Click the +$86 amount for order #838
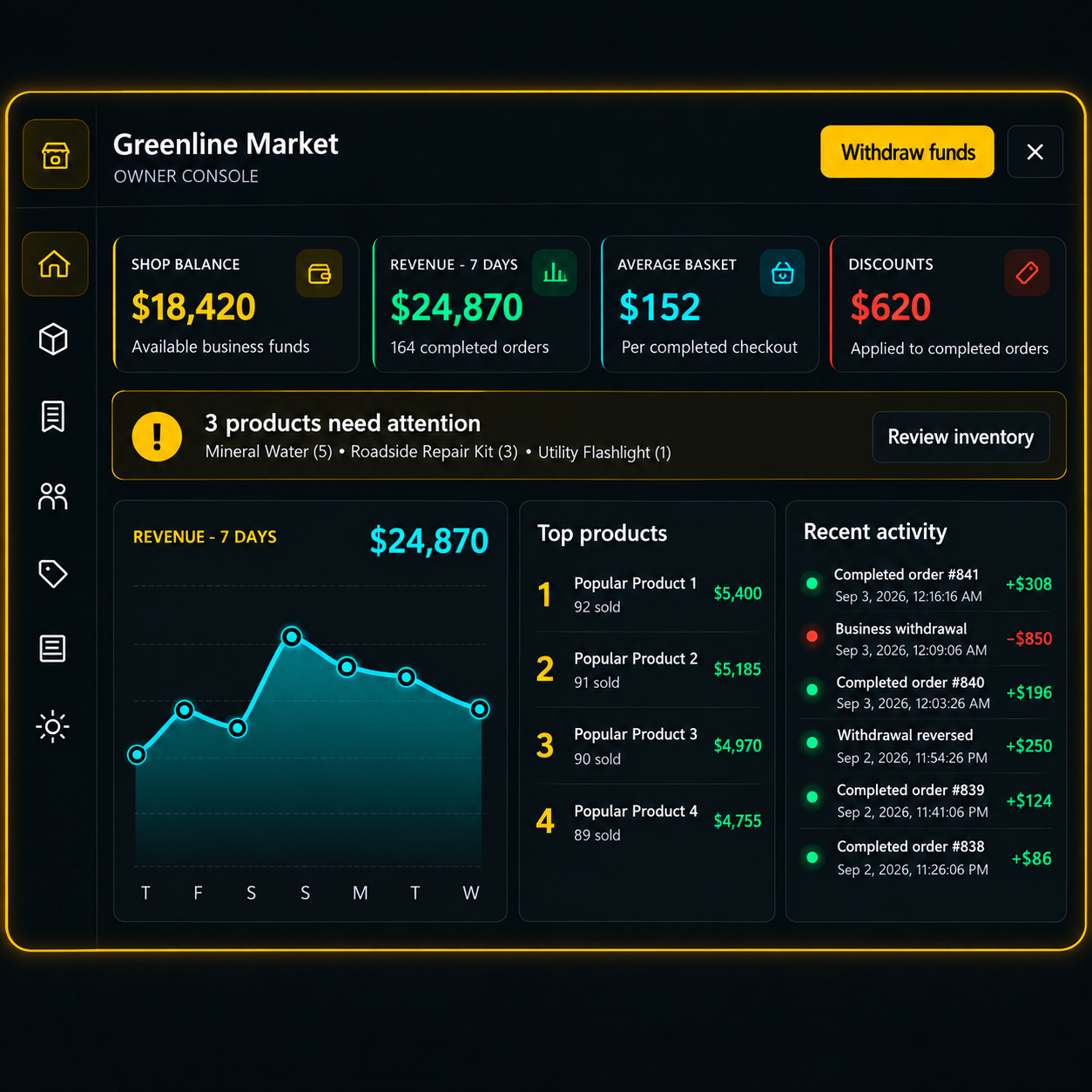 coord(1032,859)
